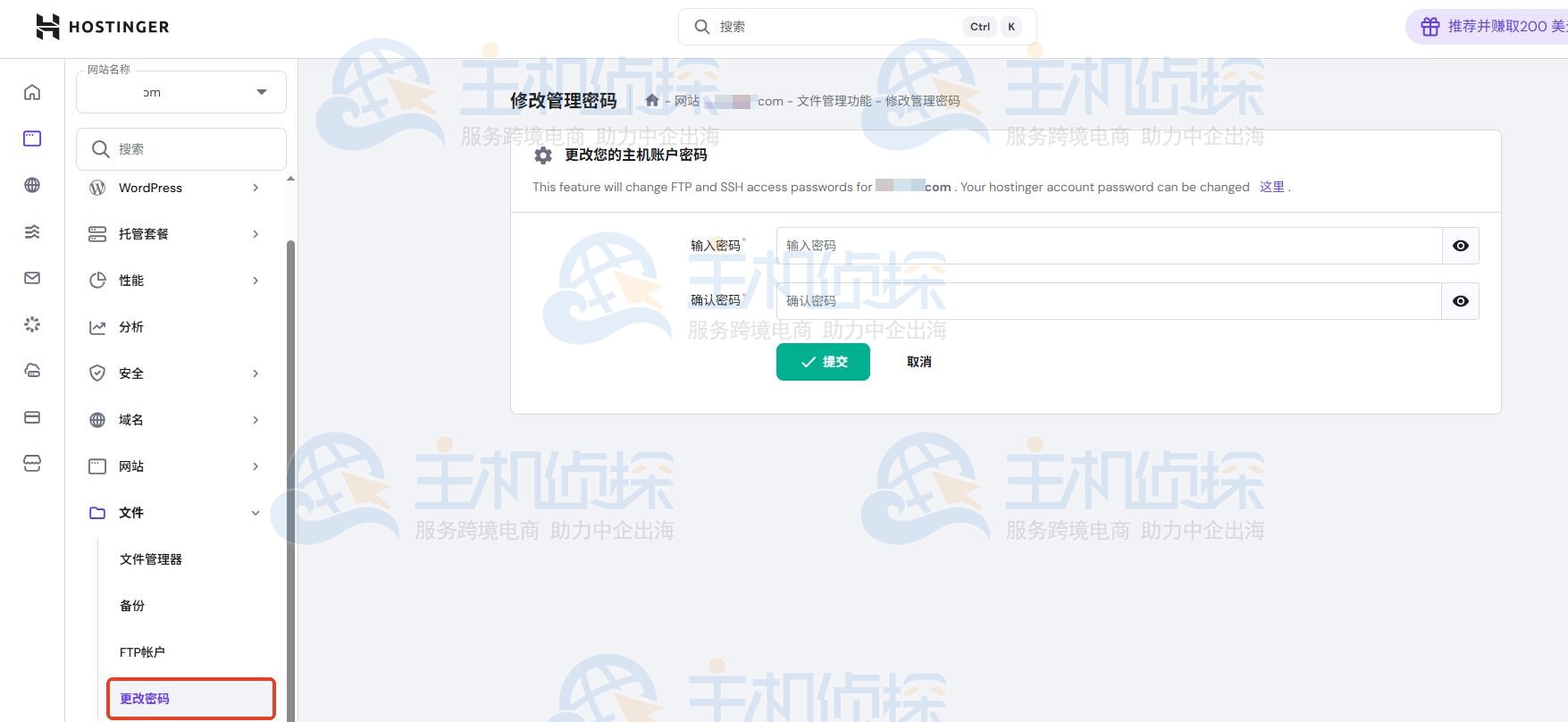Click the 网站 breadcrumb link

coord(687,101)
